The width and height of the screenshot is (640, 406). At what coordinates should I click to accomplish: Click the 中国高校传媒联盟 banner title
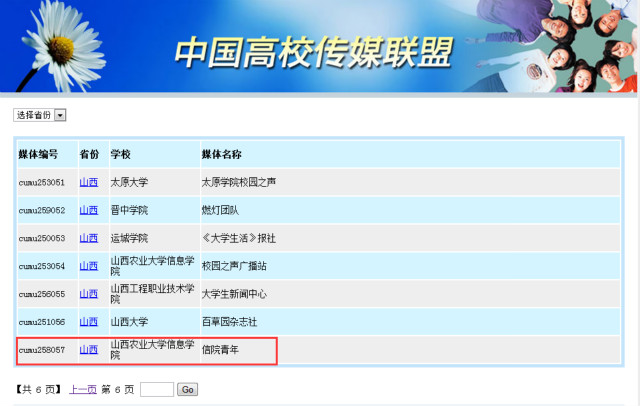(314, 52)
